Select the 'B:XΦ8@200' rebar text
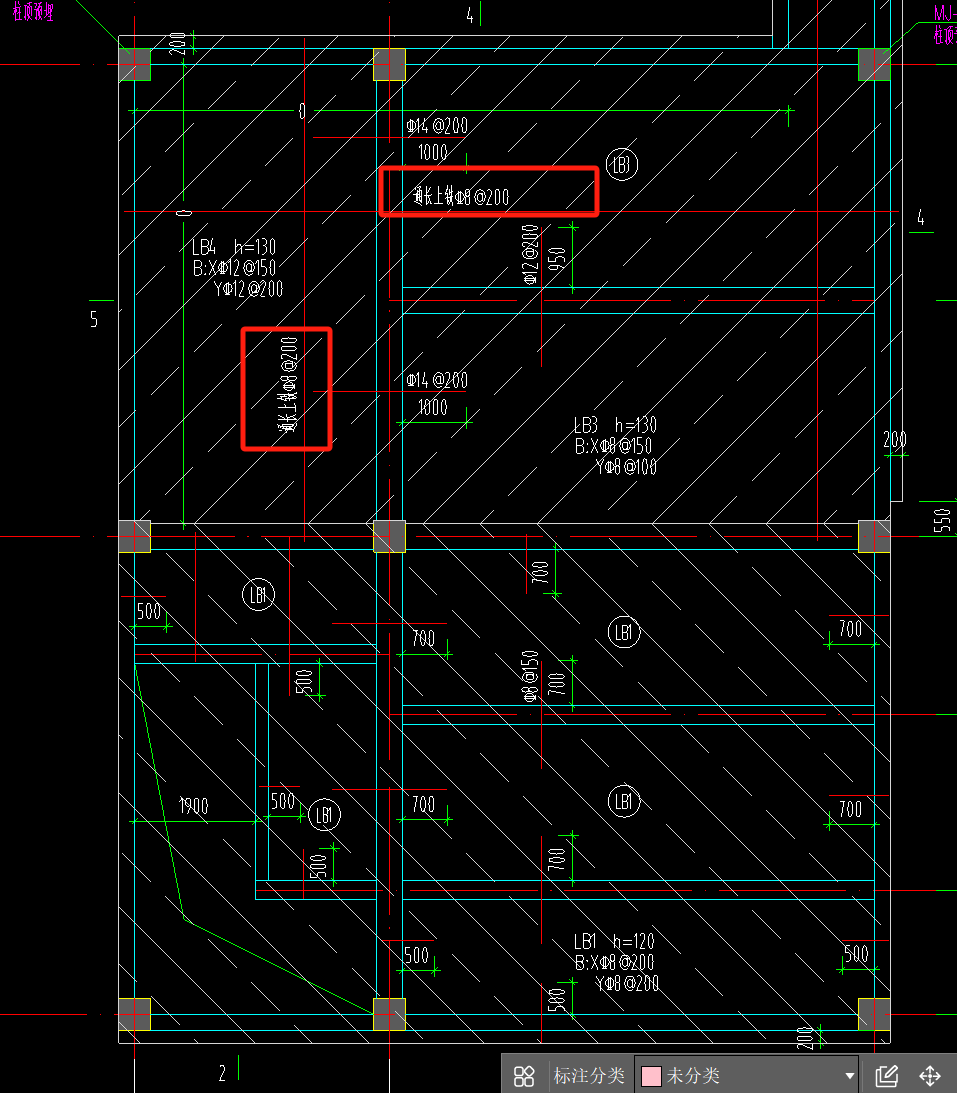Image resolution: width=957 pixels, height=1093 pixels. click(614, 962)
